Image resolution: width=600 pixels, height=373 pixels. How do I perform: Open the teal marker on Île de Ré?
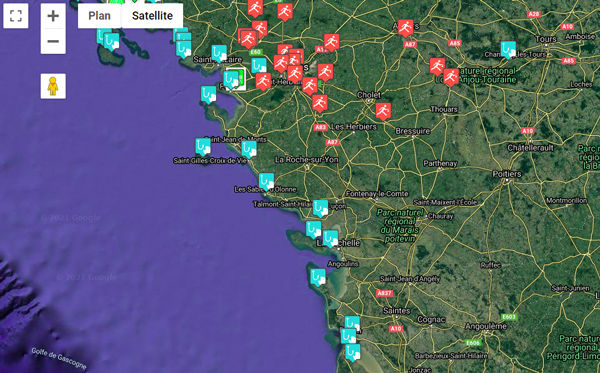click(x=313, y=229)
